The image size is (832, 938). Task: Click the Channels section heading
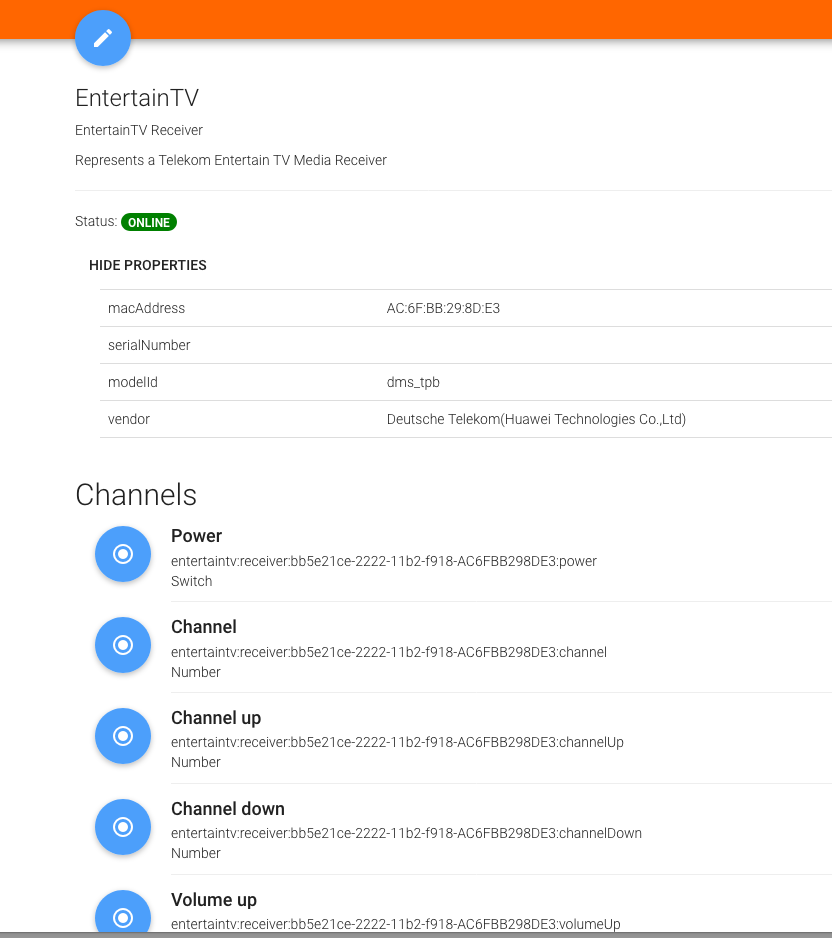(x=136, y=495)
